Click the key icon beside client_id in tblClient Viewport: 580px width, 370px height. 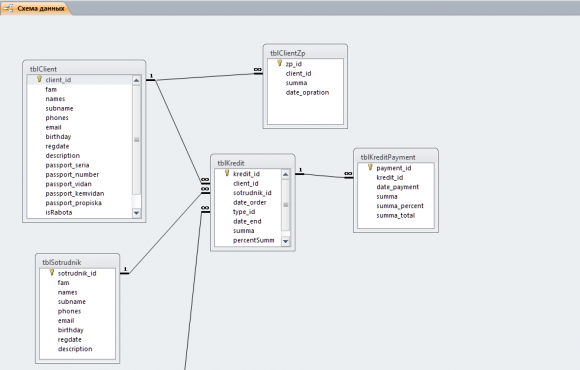pos(39,79)
